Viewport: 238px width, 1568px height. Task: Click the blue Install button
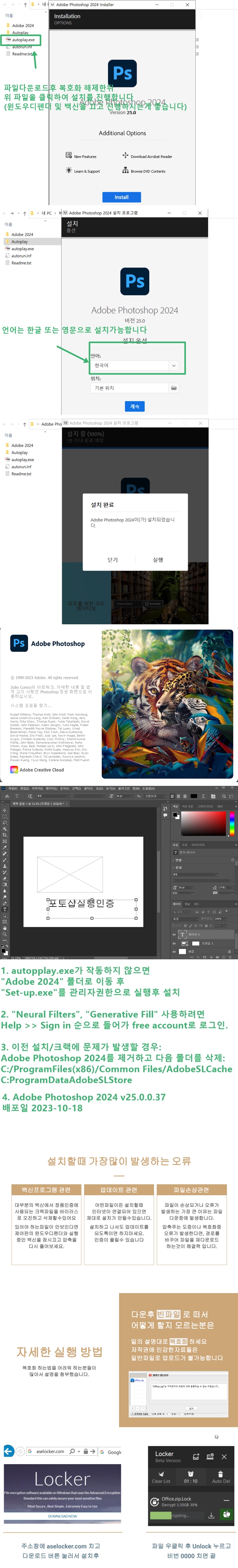122,197
